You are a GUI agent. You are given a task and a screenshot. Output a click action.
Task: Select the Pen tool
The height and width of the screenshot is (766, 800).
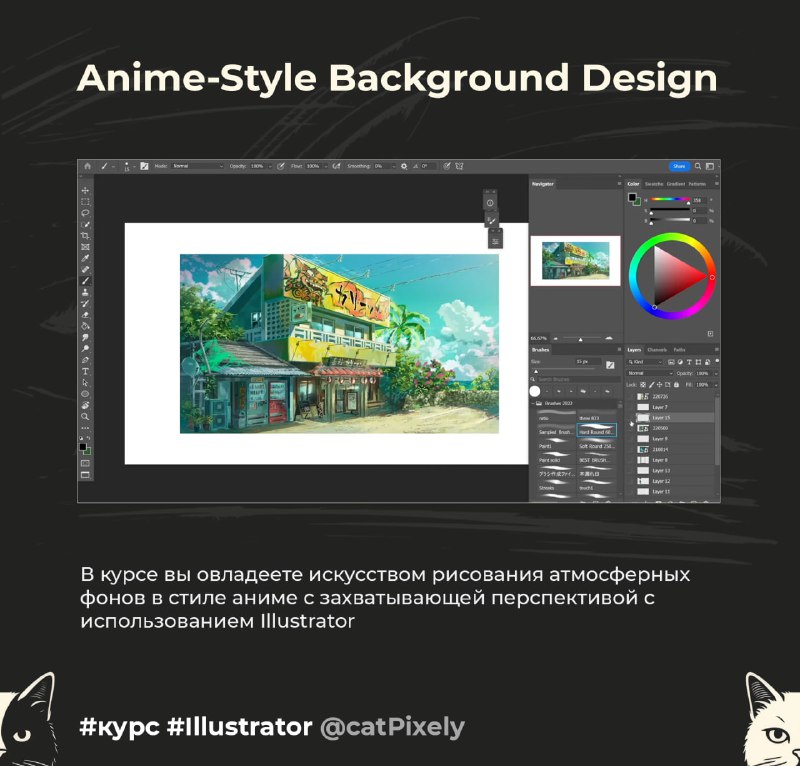(85, 360)
